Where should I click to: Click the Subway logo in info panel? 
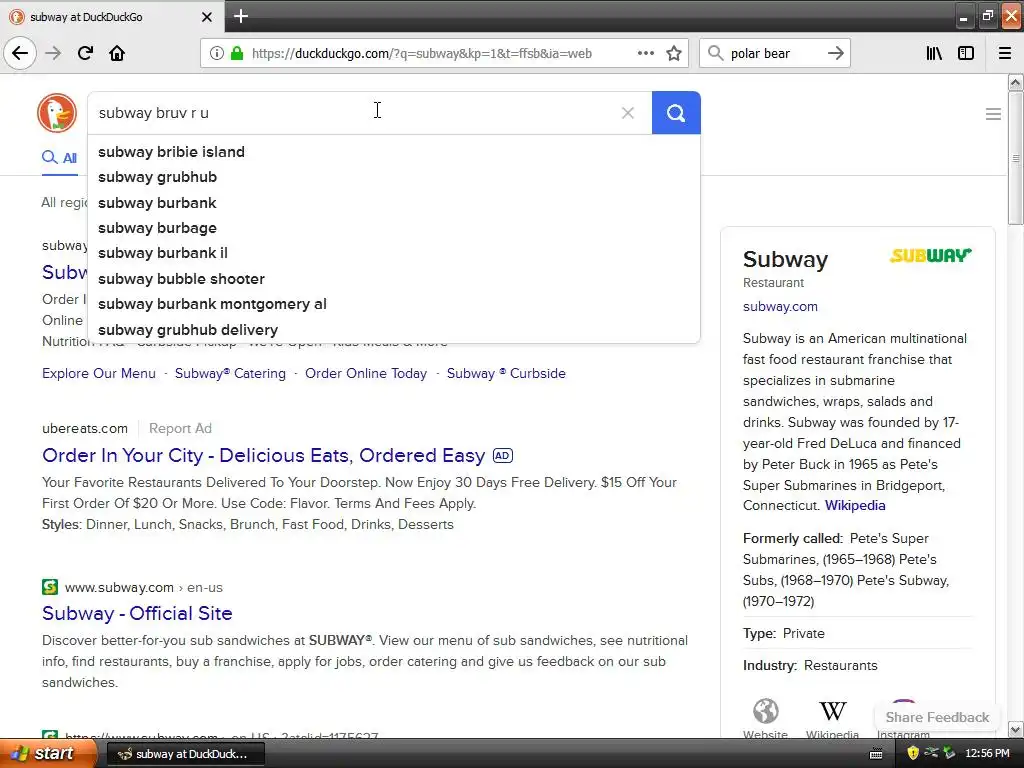931,255
